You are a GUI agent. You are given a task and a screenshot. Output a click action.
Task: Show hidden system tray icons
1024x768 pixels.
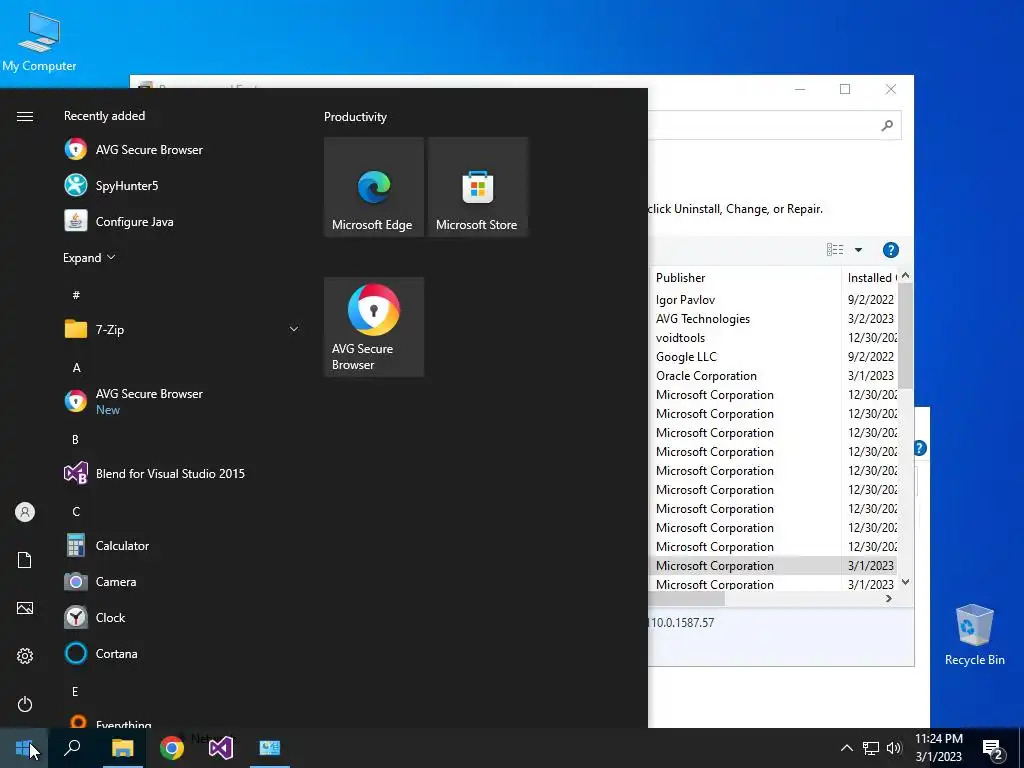click(846, 748)
